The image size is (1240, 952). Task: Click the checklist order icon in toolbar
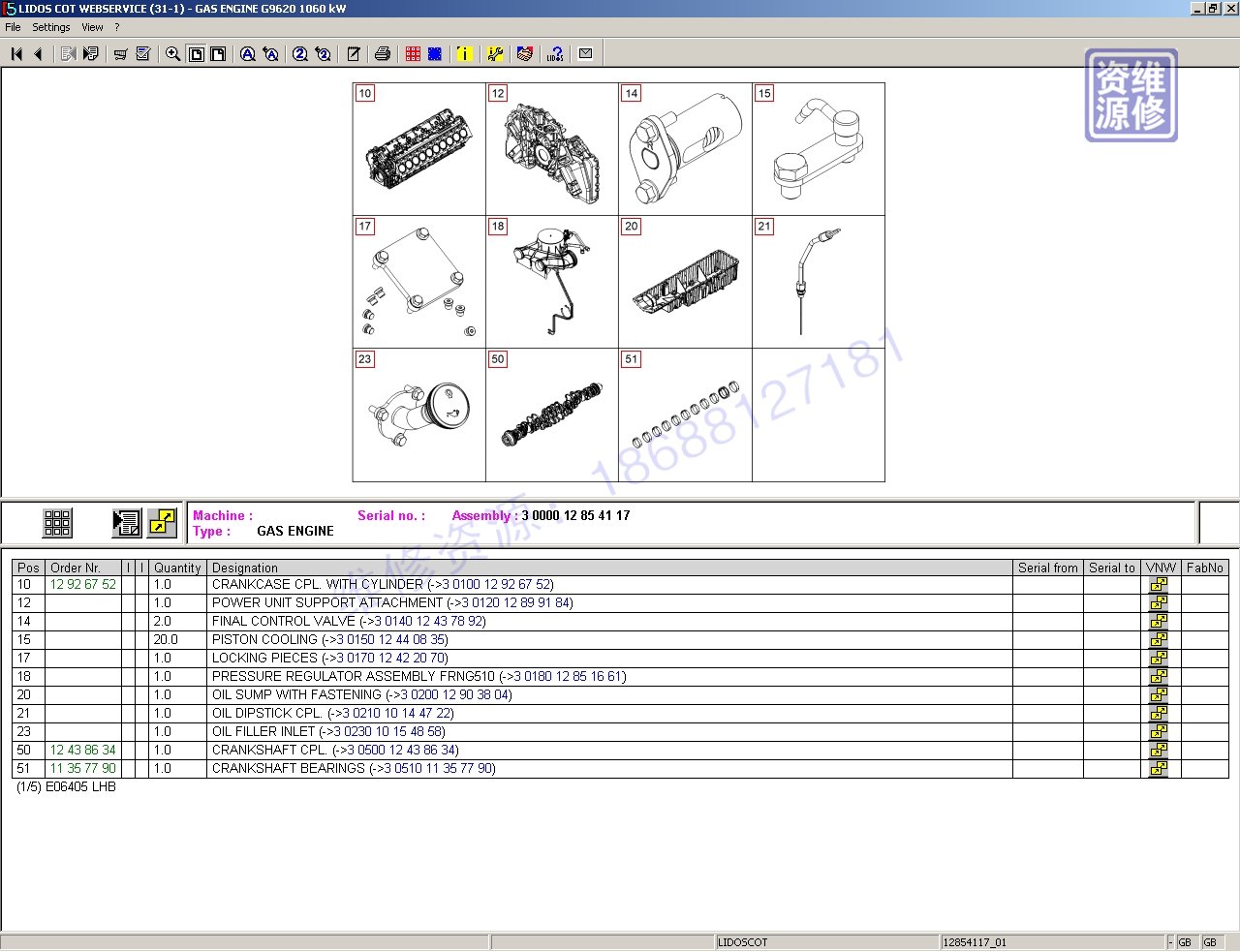(143, 54)
